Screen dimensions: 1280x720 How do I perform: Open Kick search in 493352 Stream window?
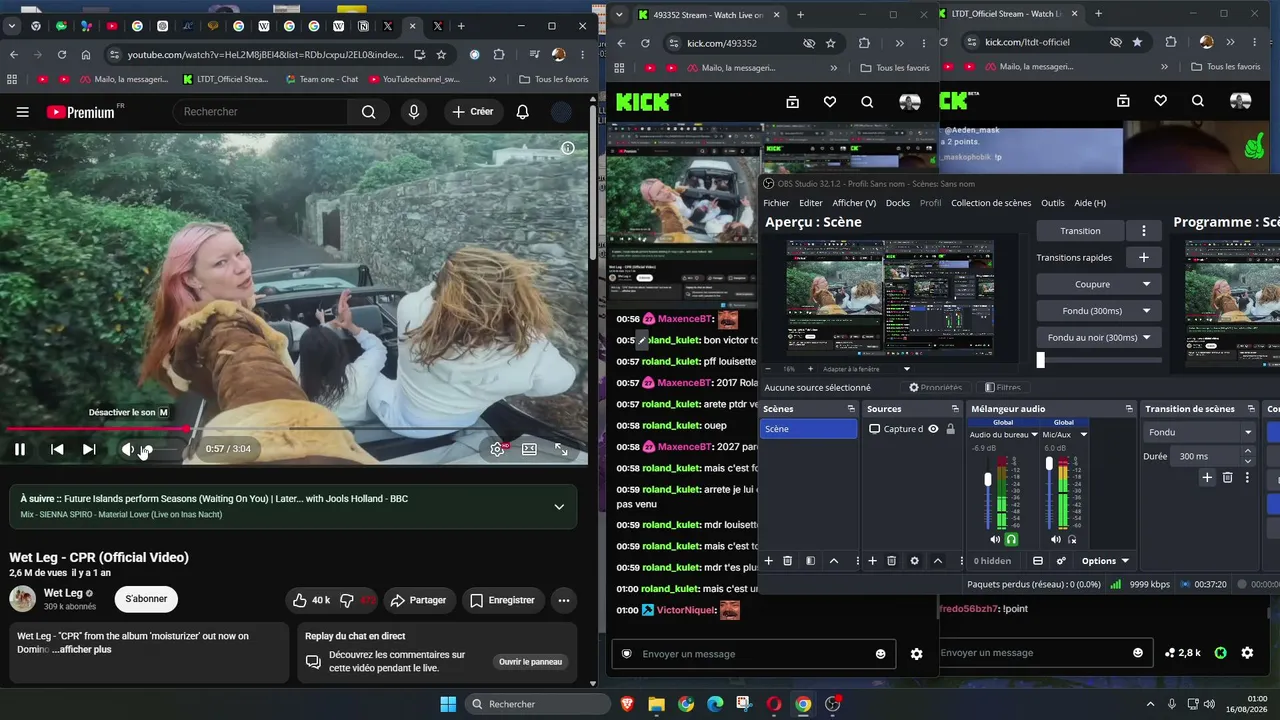click(x=867, y=102)
